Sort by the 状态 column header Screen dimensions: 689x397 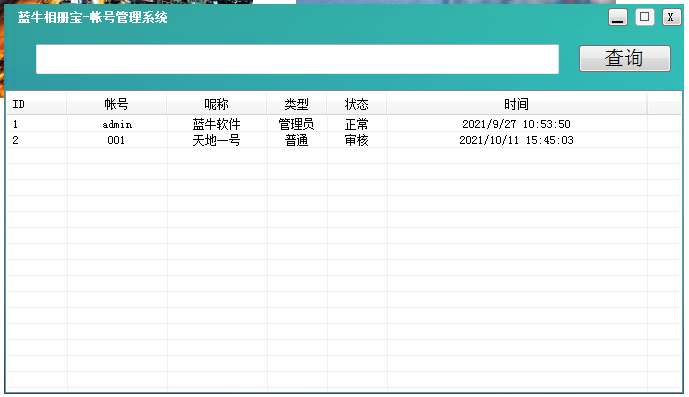click(x=356, y=104)
